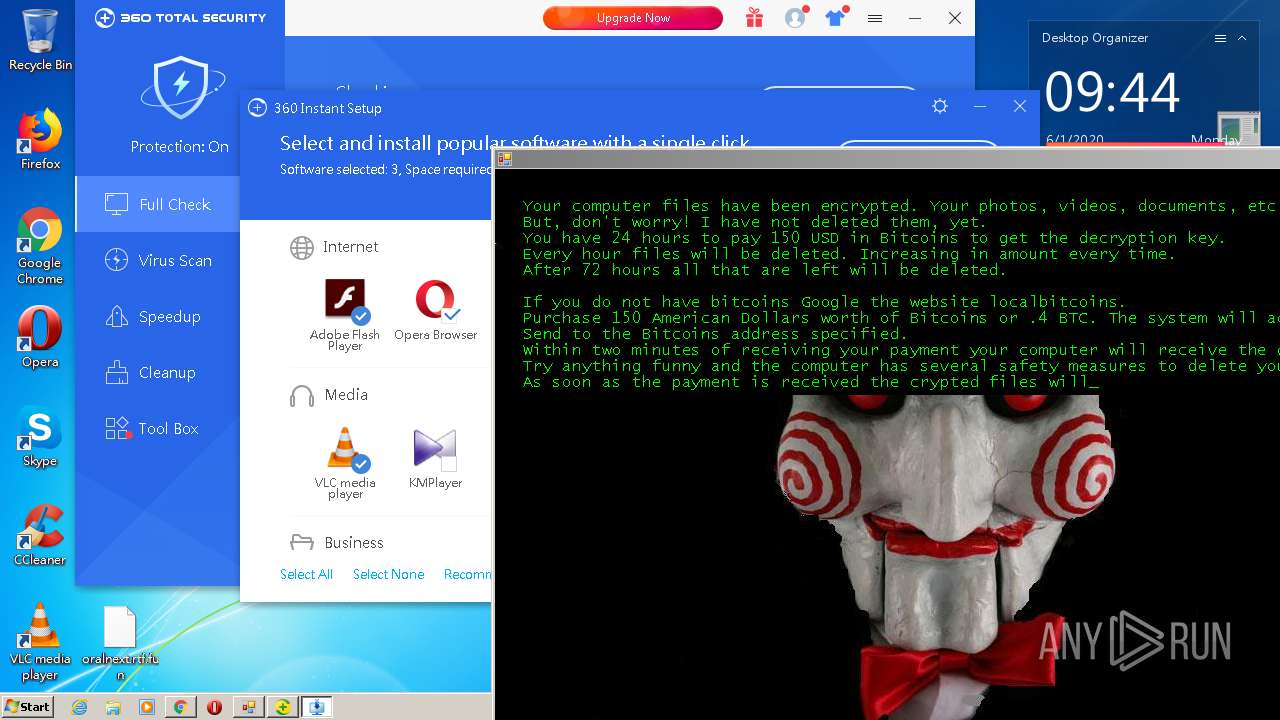Screen dimensions: 1280x720
Task: Open VLC media player desktop shortcut
Action: (x=40, y=642)
